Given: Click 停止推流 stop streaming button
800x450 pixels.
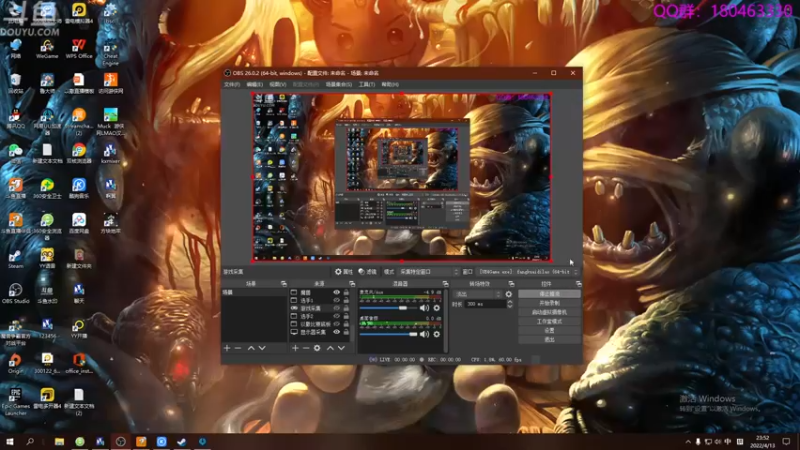Looking at the screenshot, I should (549, 294).
